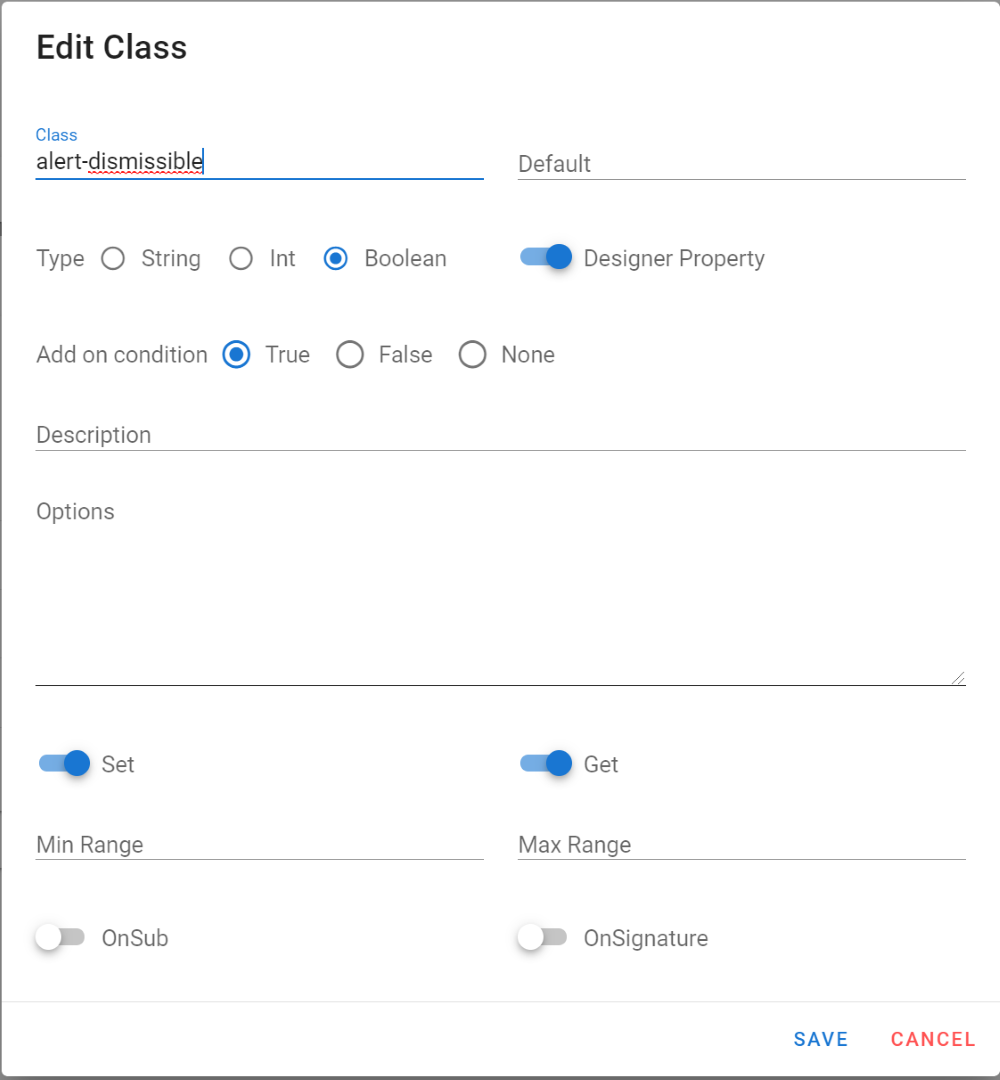Focus the Max Range input
Screen dimensions: 1000x1080
(x=741, y=845)
